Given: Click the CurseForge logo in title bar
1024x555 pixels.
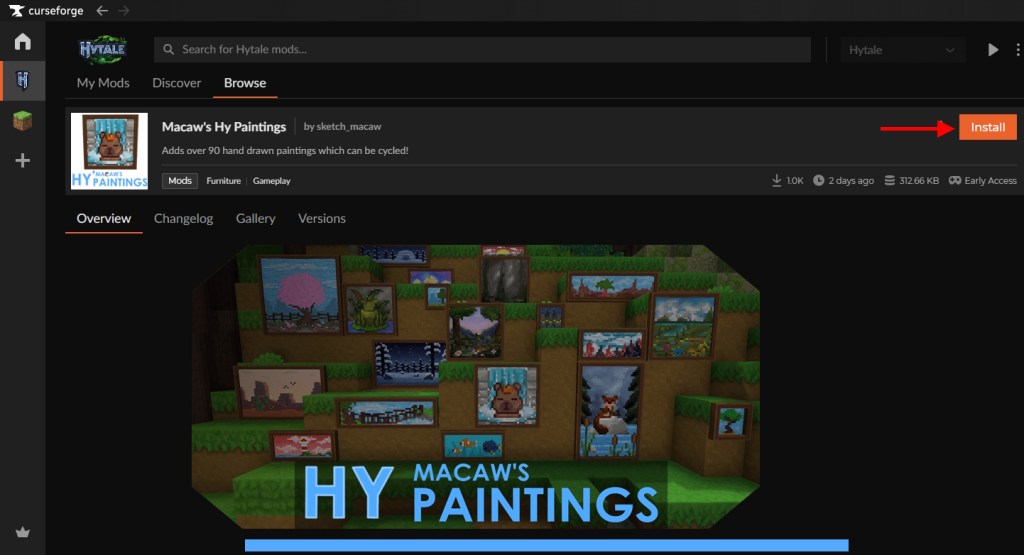Looking at the screenshot, I should click(16, 10).
